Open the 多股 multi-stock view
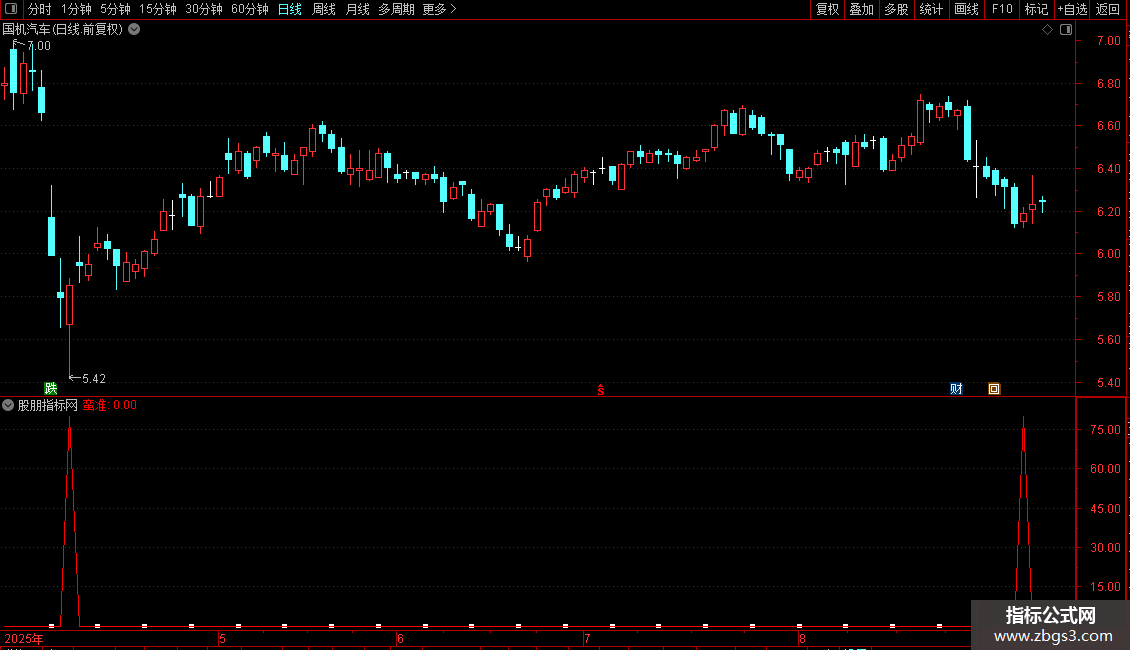1130x650 pixels. [x=896, y=9]
